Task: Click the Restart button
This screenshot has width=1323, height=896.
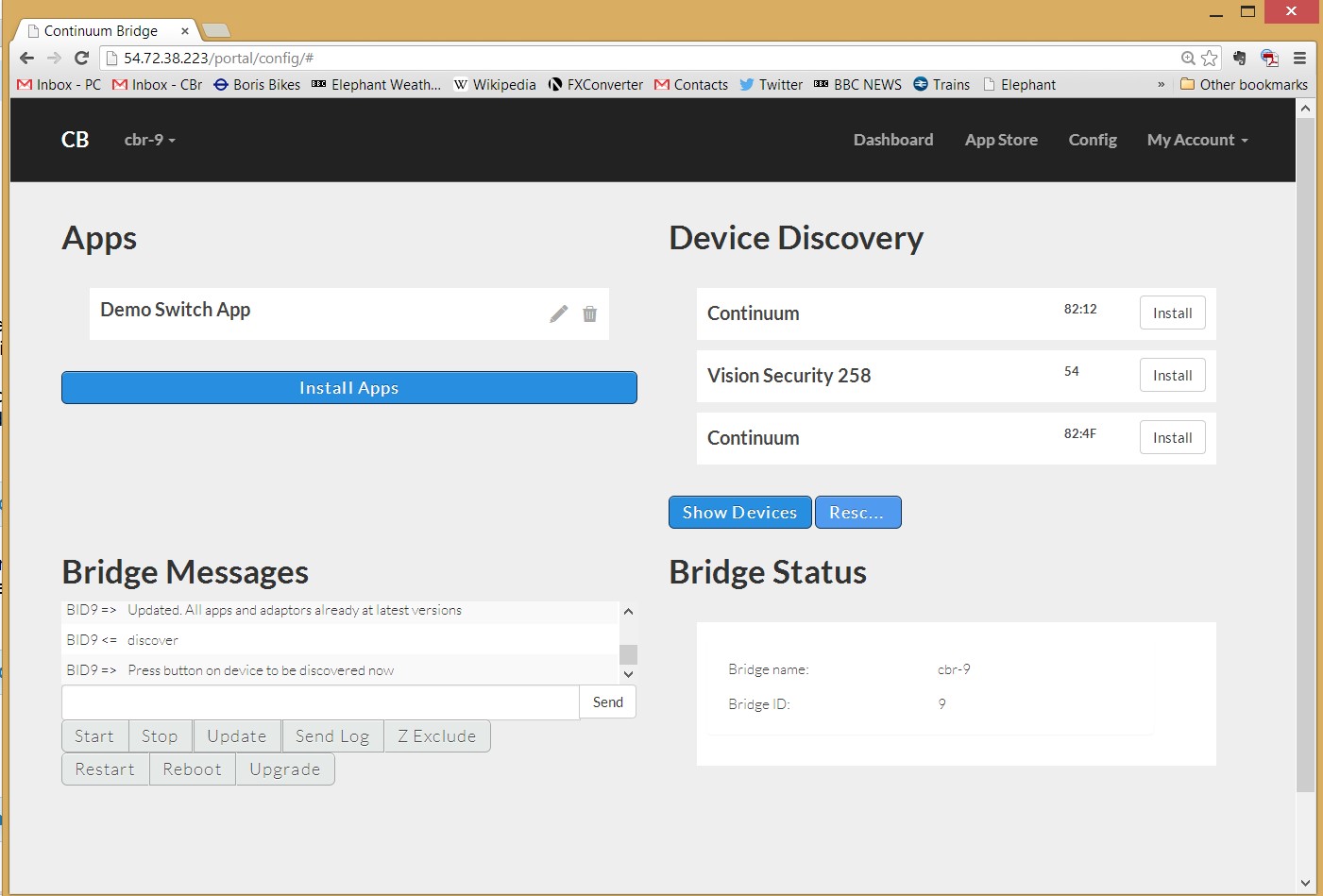Action: pyautogui.click(x=105, y=769)
